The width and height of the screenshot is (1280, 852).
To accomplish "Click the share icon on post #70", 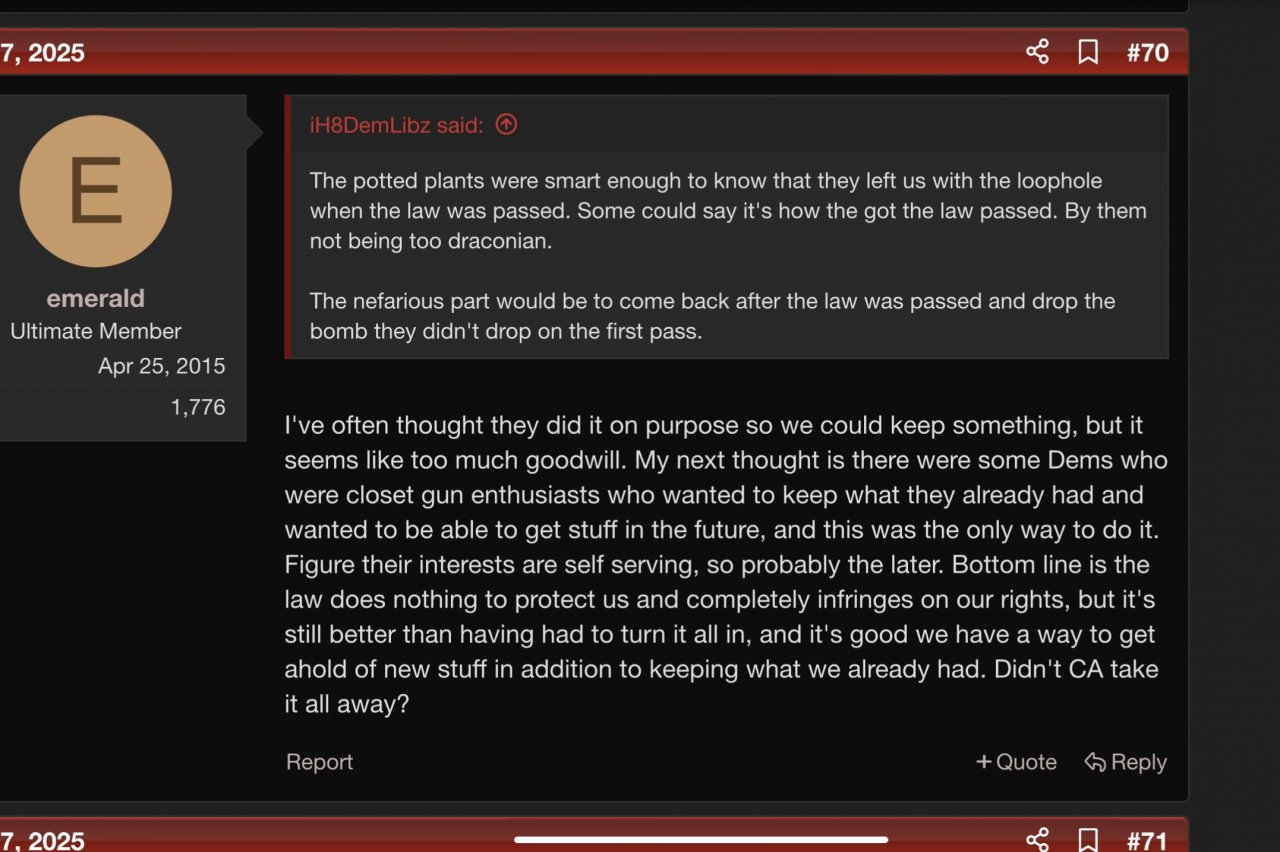I will (x=1037, y=52).
